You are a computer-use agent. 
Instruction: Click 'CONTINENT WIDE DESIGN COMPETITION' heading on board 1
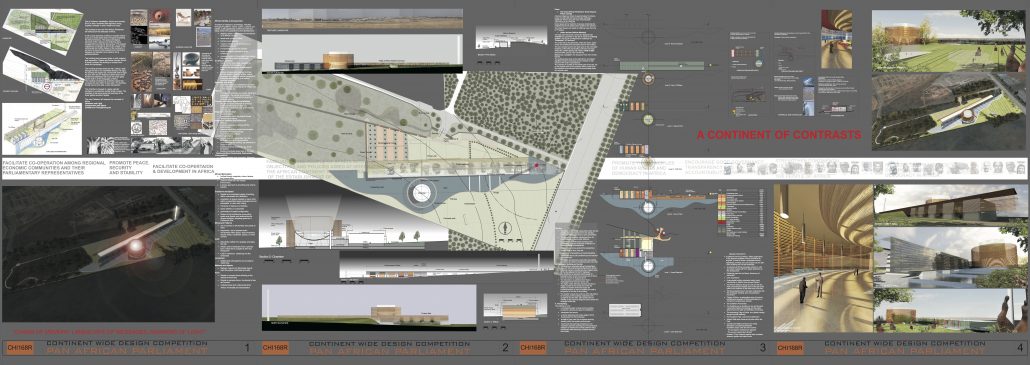coord(128,343)
